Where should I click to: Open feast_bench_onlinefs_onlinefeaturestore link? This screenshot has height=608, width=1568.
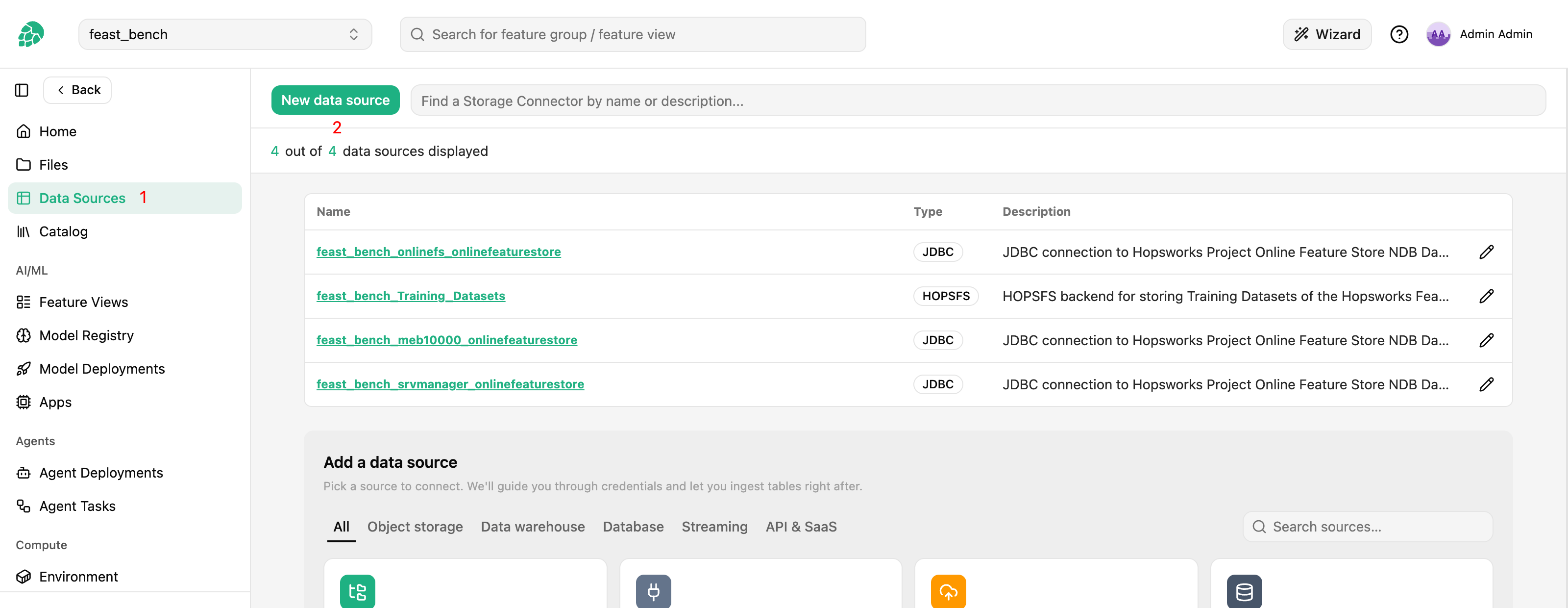click(x=438, y=252)
